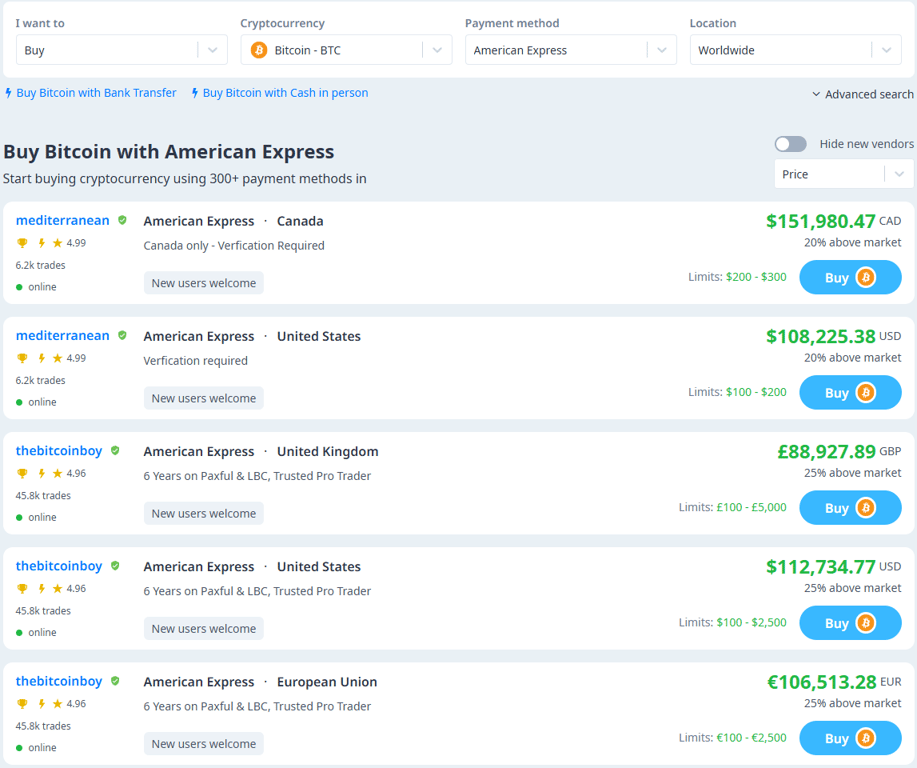This screenshot has width=917, height=768.
Task: Open mediterranean's vendor profile
Action: coord(65,219)
